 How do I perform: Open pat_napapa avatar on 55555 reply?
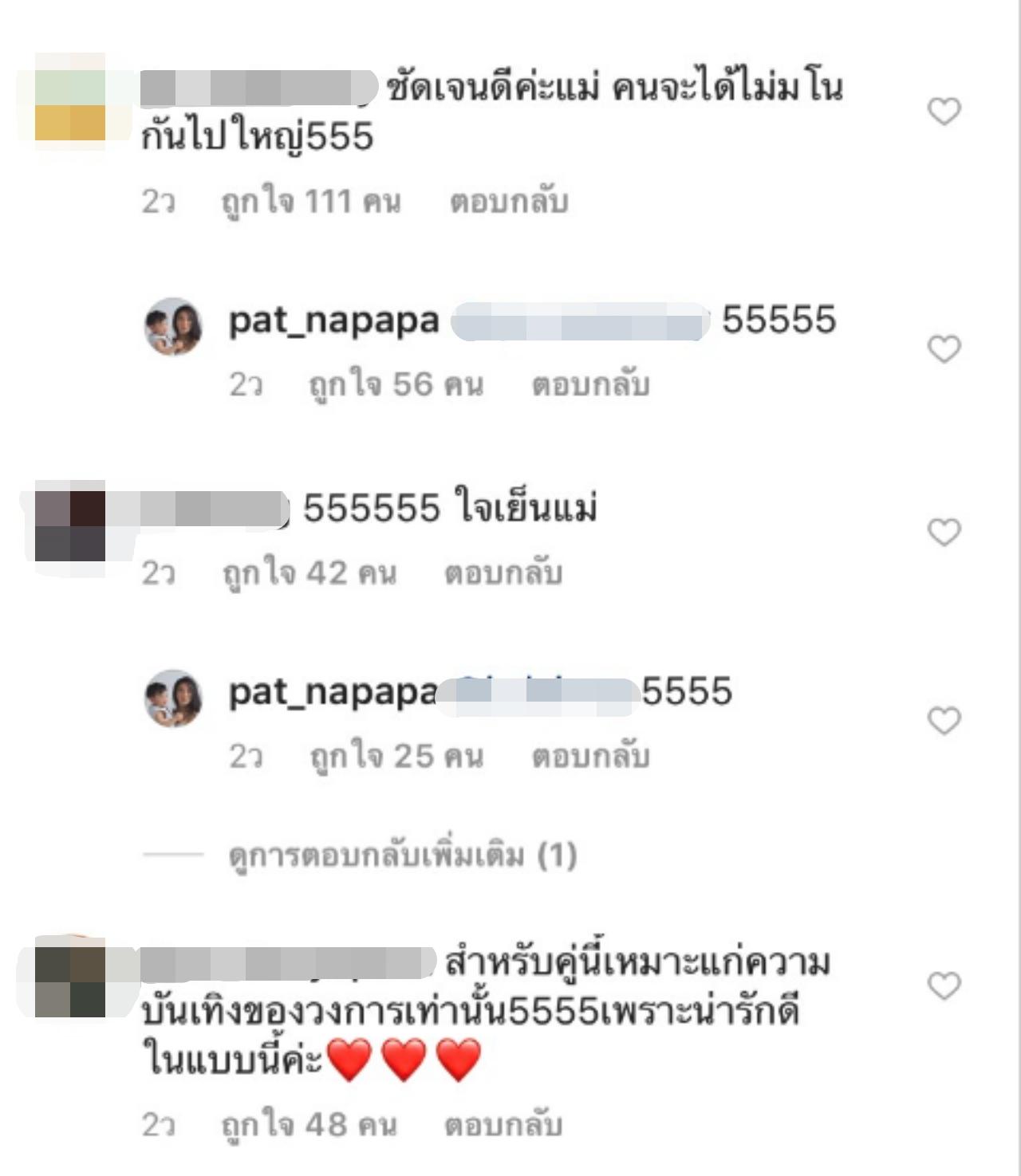tap(173, 326)
